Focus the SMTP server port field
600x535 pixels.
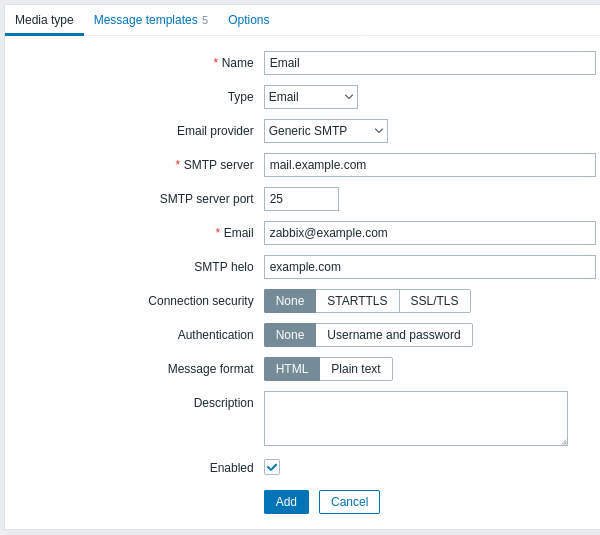point(301,199)
